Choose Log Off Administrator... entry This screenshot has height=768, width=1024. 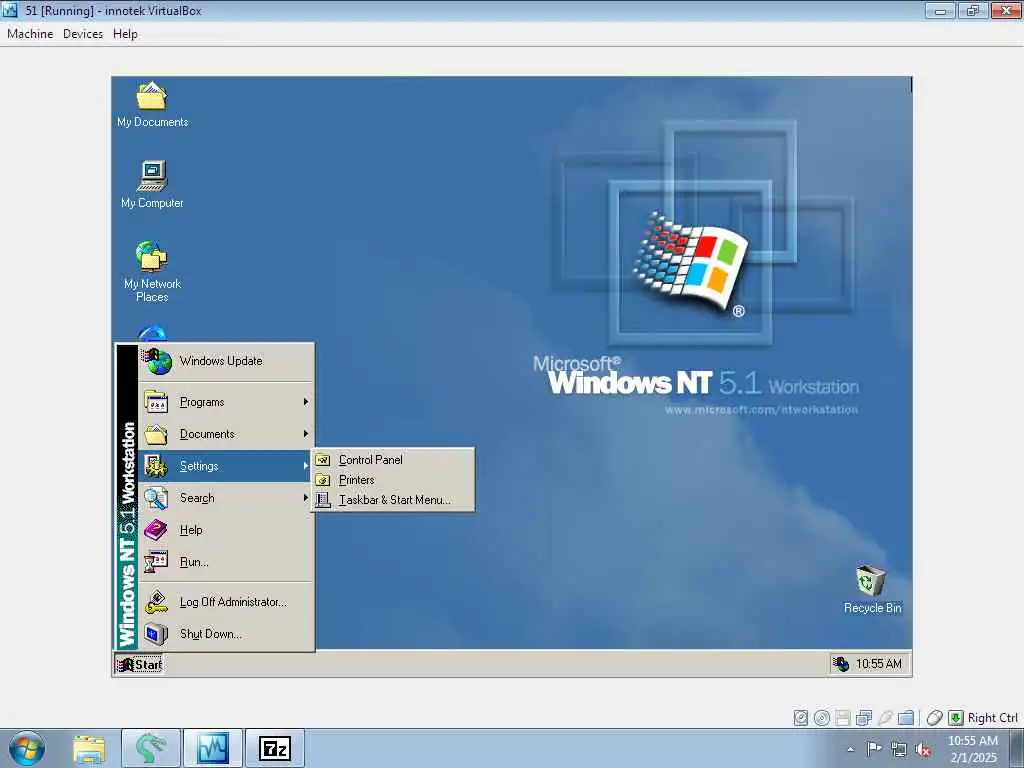click(x=226, y=601)
